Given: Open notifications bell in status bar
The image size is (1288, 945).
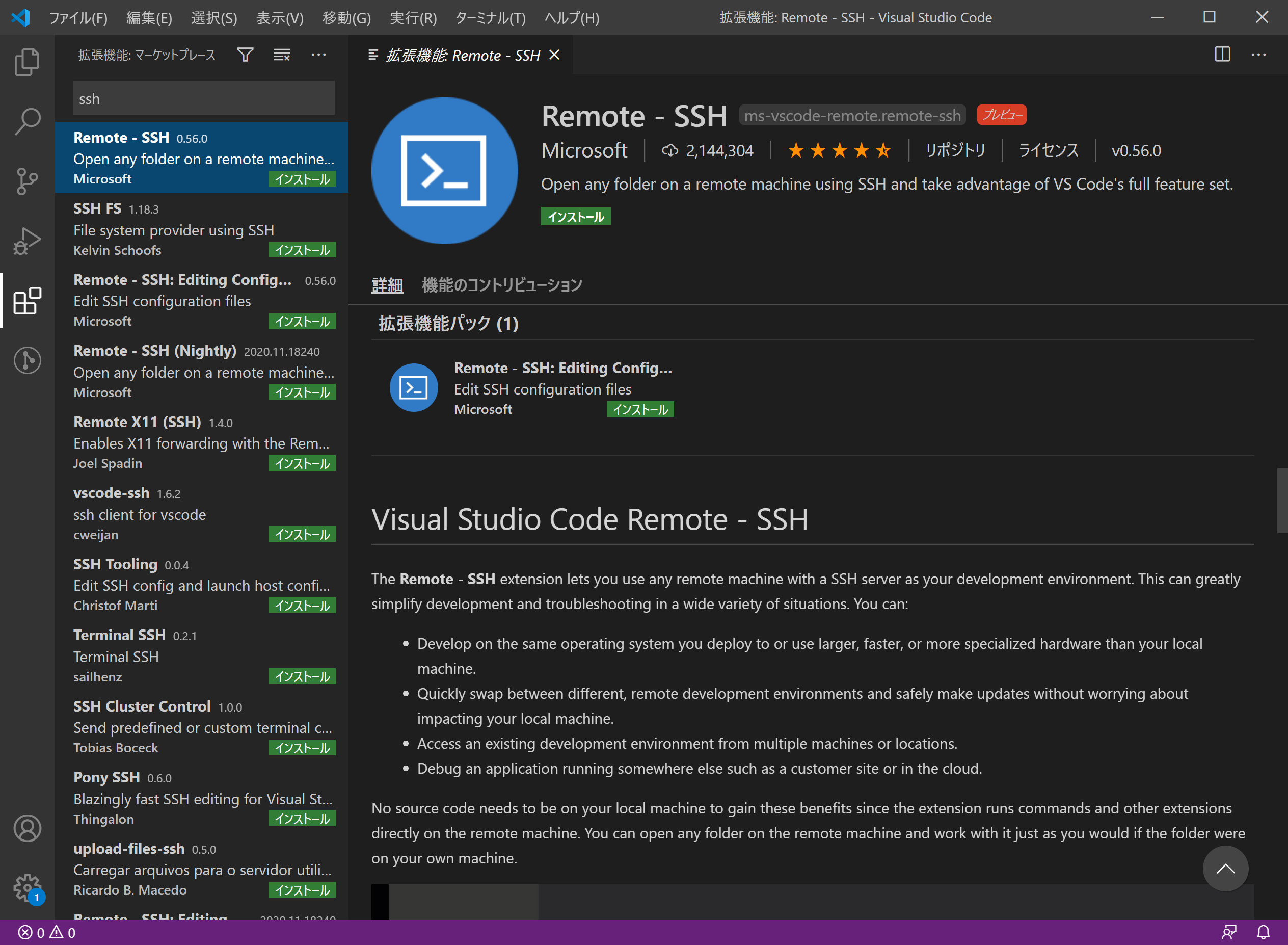Looking at the screenshot, I should 1264,933.
